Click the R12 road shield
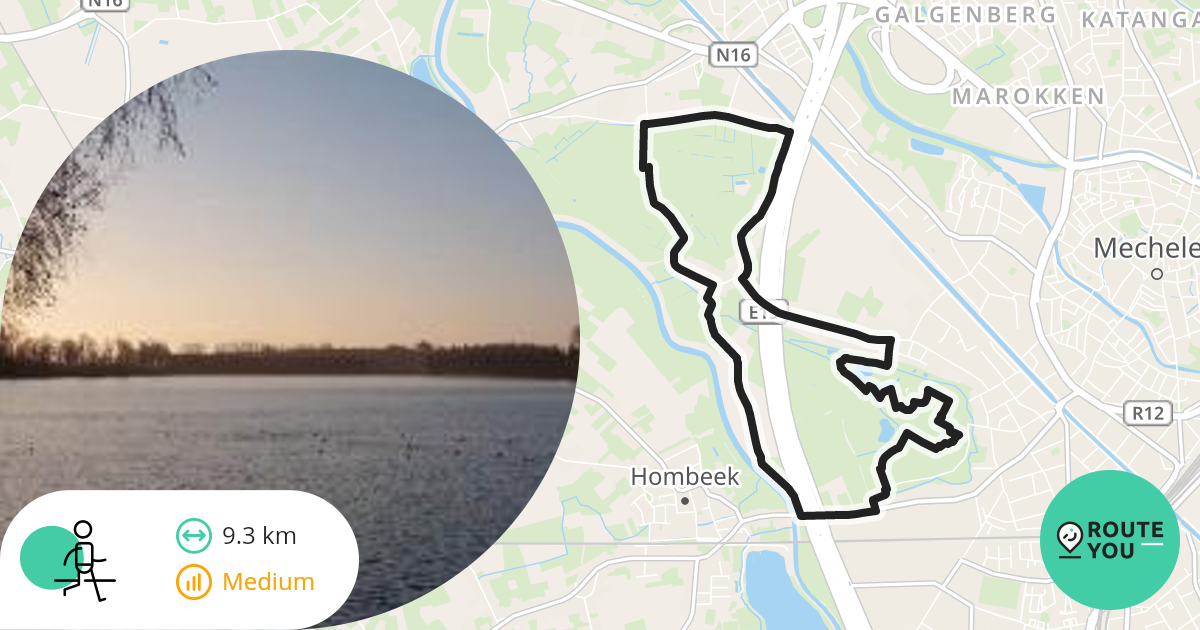Screen dimensions: 1200x630 pos(1147,412)
